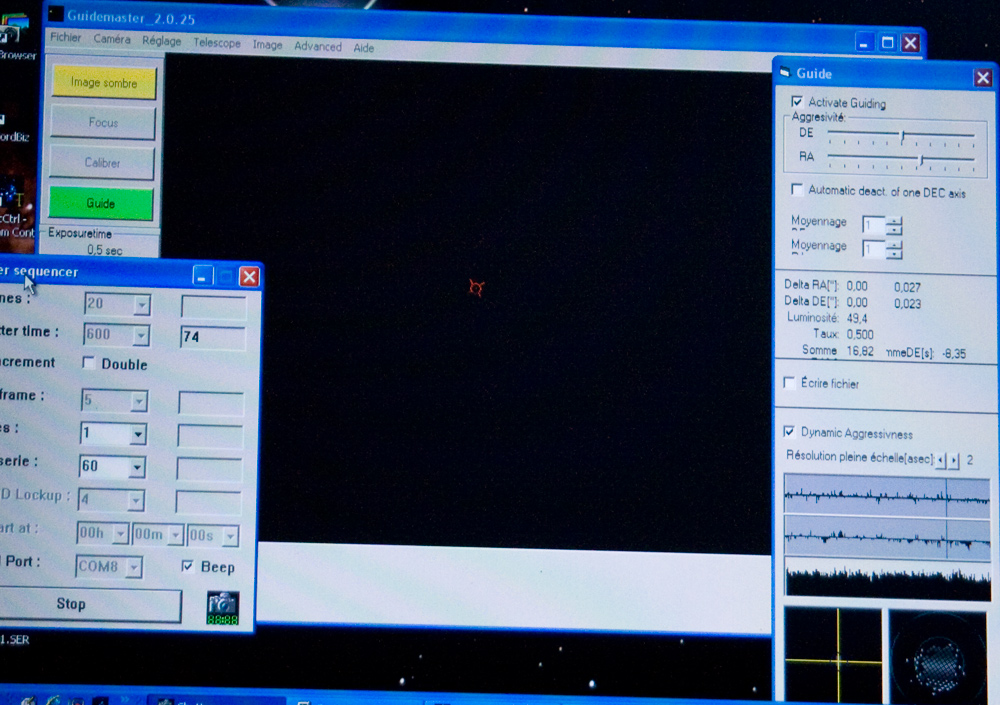Viewport: 1000px width, 705px height.
Task: Click the Exposuretime 0,5 sec value
Action: coord(105,250)
